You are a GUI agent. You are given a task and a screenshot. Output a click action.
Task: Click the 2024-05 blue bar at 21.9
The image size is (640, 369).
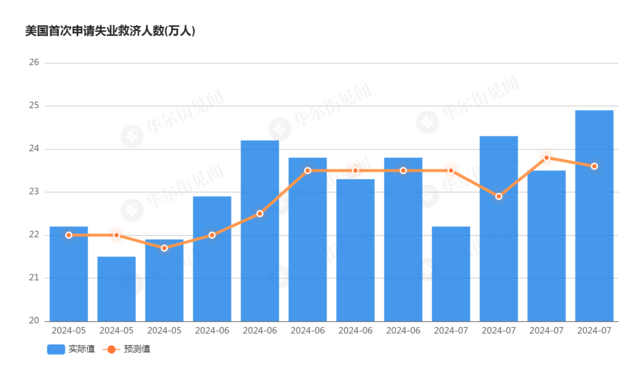point(164,280)
